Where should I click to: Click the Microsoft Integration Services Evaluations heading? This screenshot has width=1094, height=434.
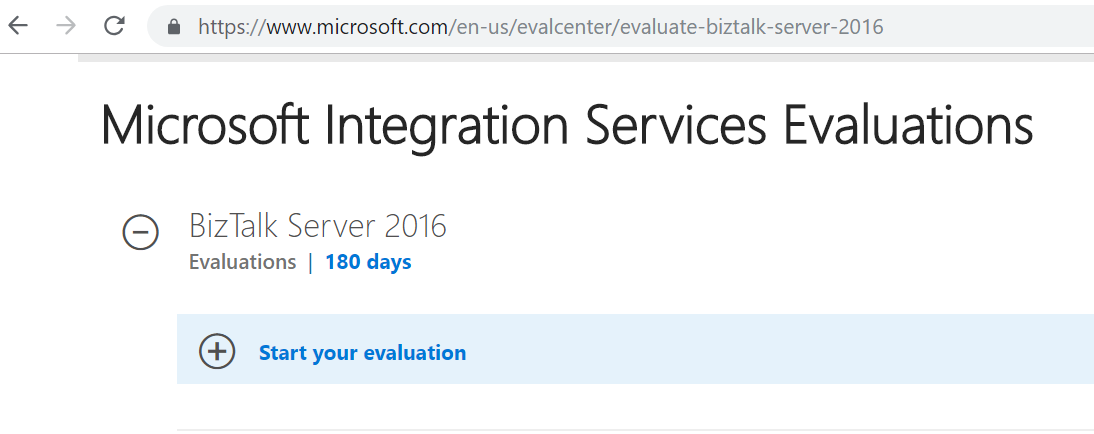(567, 127)
